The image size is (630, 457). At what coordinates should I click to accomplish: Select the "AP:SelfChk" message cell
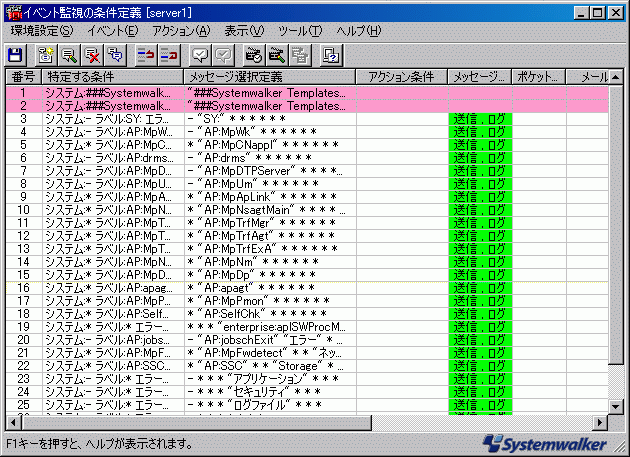point(270,314)
